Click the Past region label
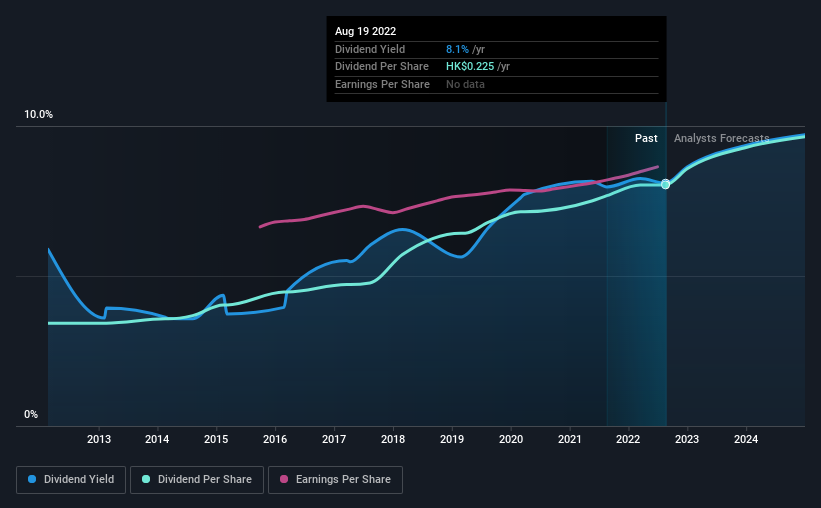This screenshot has width=821, height=508. 646,138
